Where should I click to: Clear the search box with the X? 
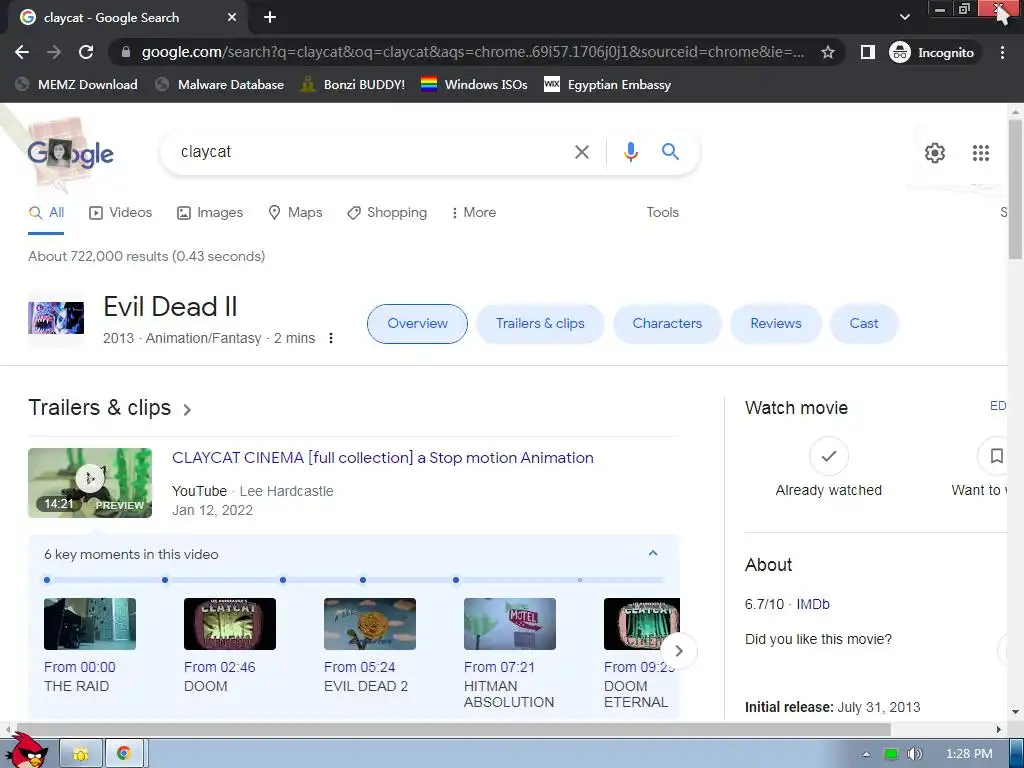pyautogui.click(x=581, y=152)
